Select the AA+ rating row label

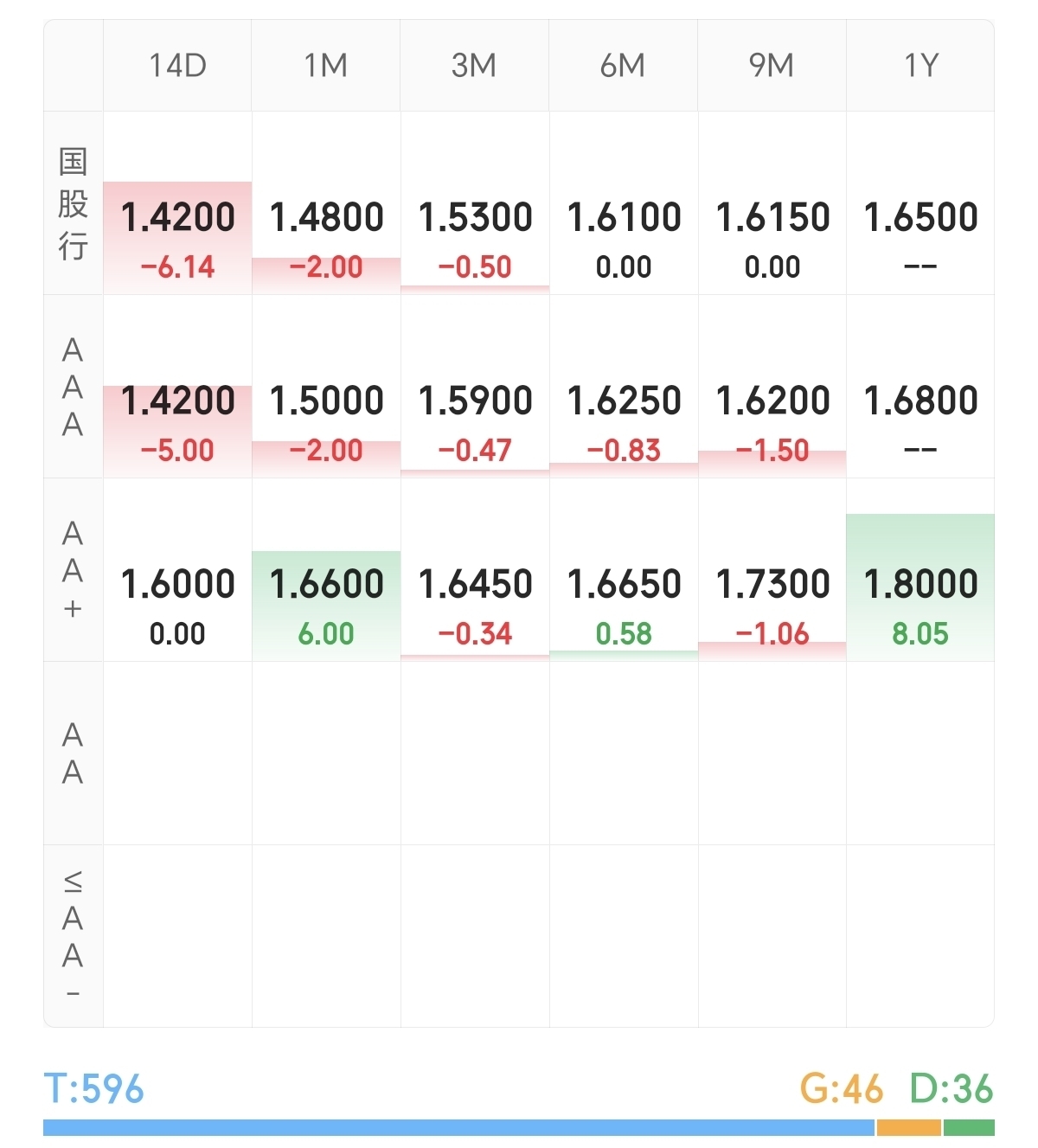coord(73,570)
